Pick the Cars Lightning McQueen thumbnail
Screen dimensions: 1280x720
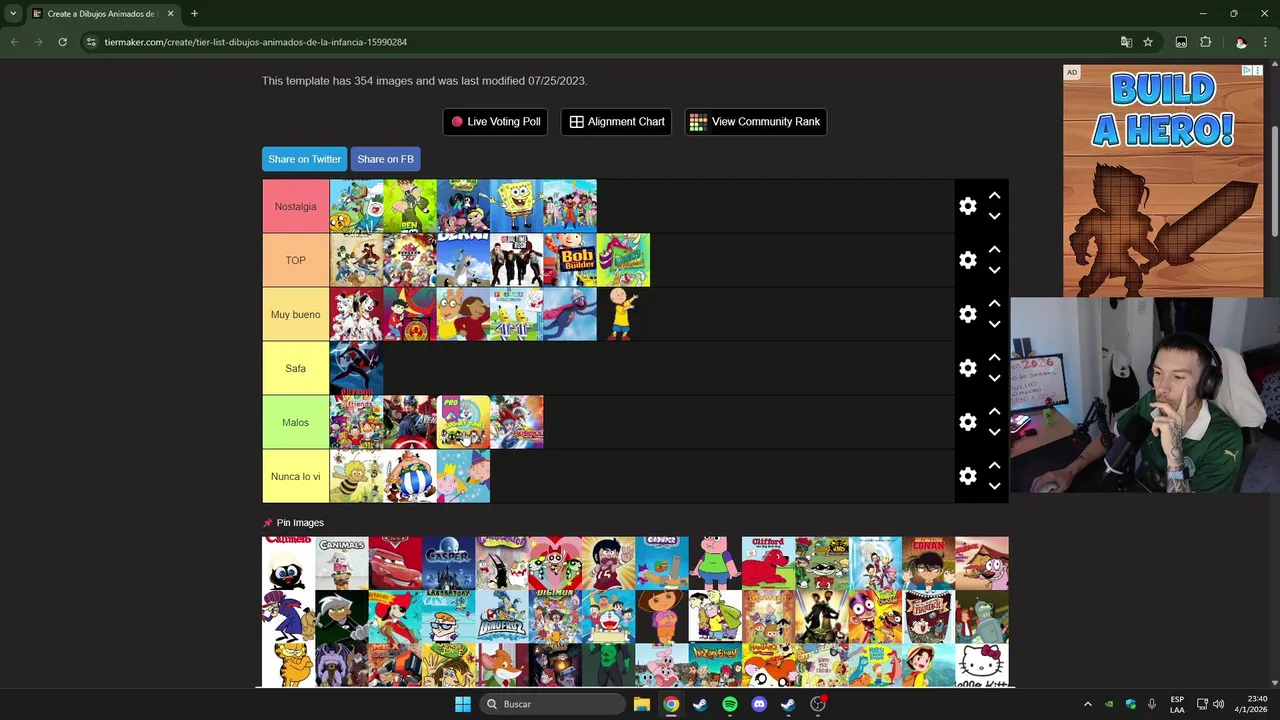[x=395, y=563]
